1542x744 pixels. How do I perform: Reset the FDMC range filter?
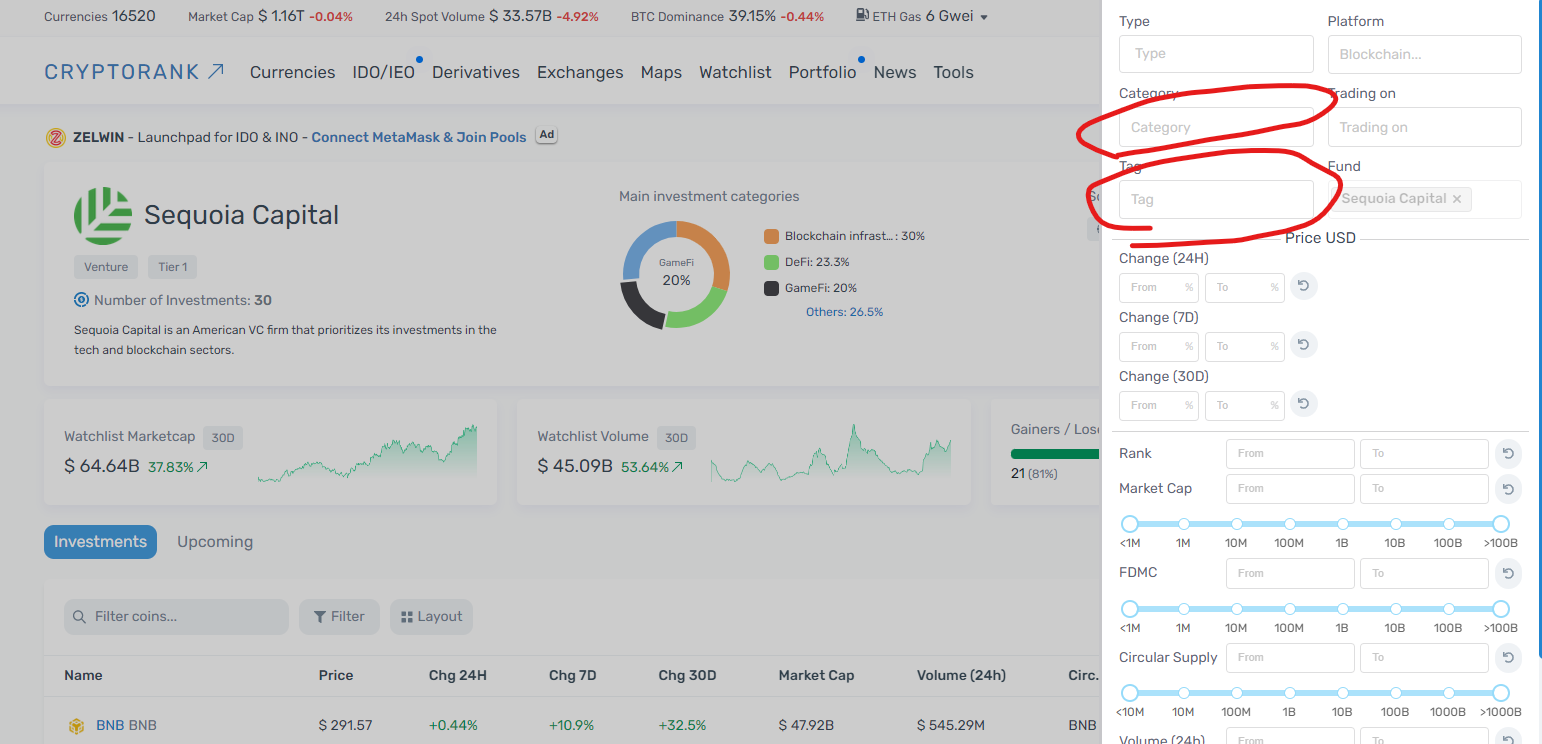pyautogui.click(x=1507, y=574)
